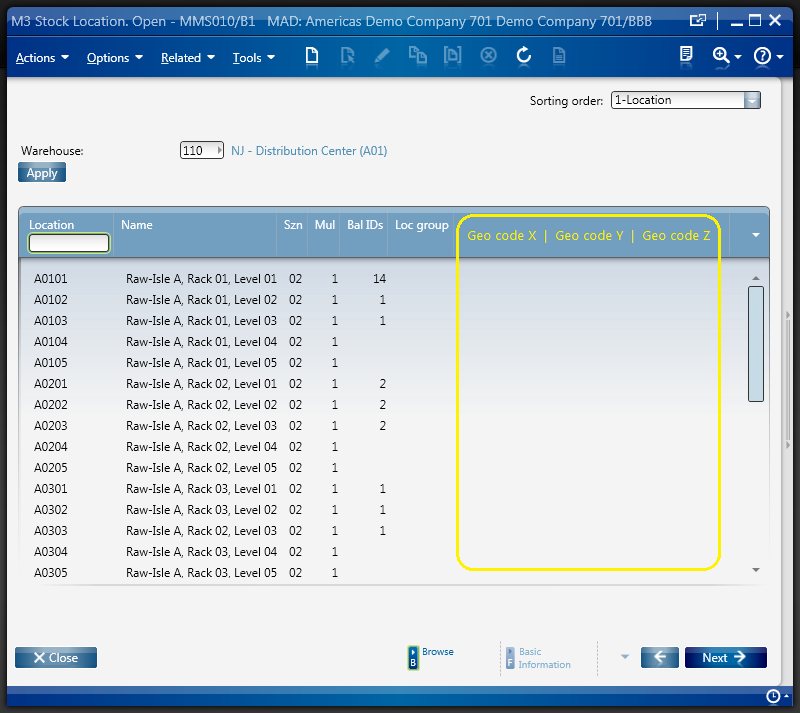
Task: Click the Apply button
Action: [x=42, y=173]
